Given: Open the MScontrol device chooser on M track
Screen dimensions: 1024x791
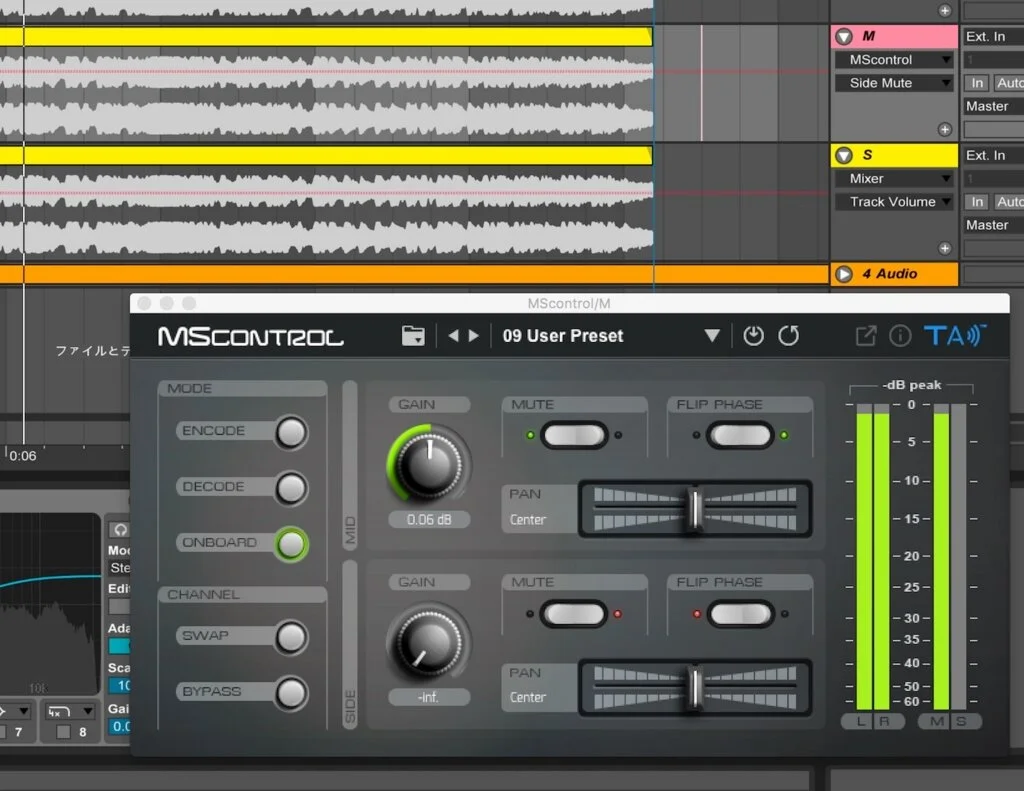Looking at the screenshot, I should tap(894, 60).
